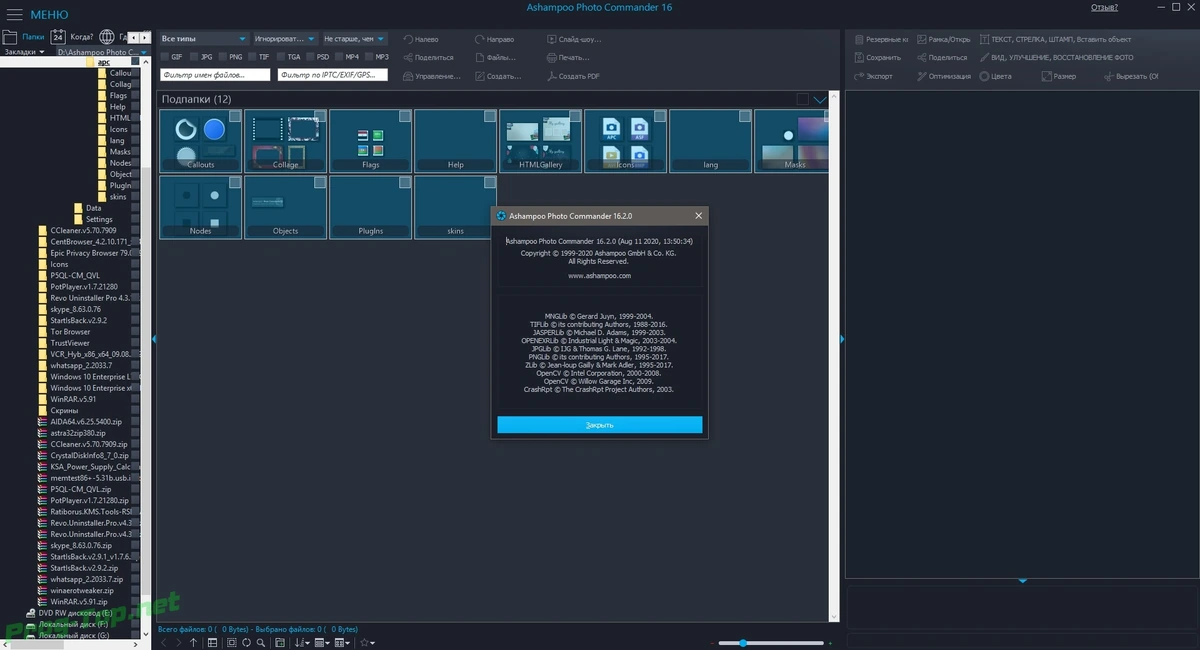The image size is (1200, 650).
Task: Check the Callouts thumbnail selection box
Action: pyautogui.click(x=234, y=117)
